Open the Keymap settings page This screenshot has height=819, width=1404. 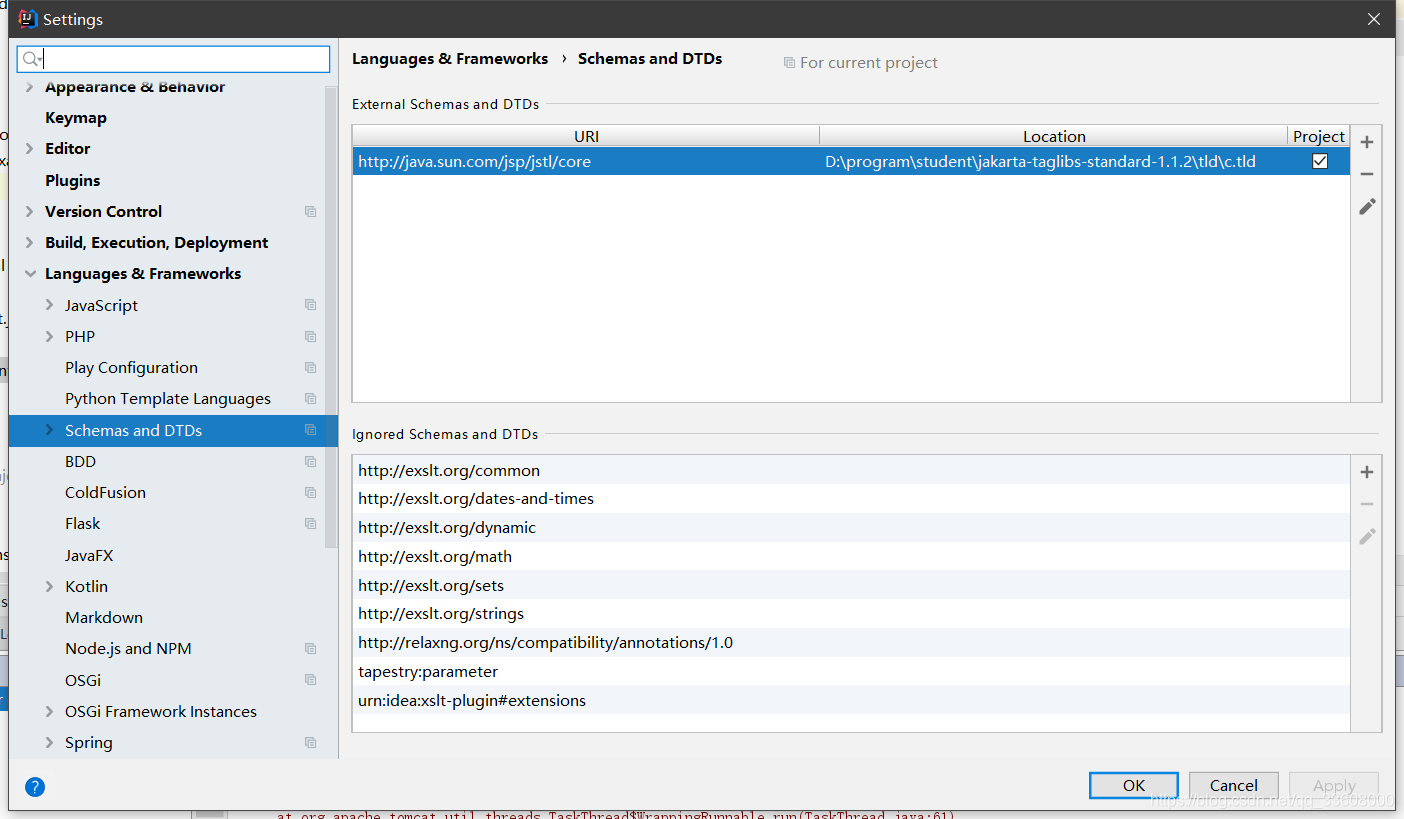pos(76,117)
